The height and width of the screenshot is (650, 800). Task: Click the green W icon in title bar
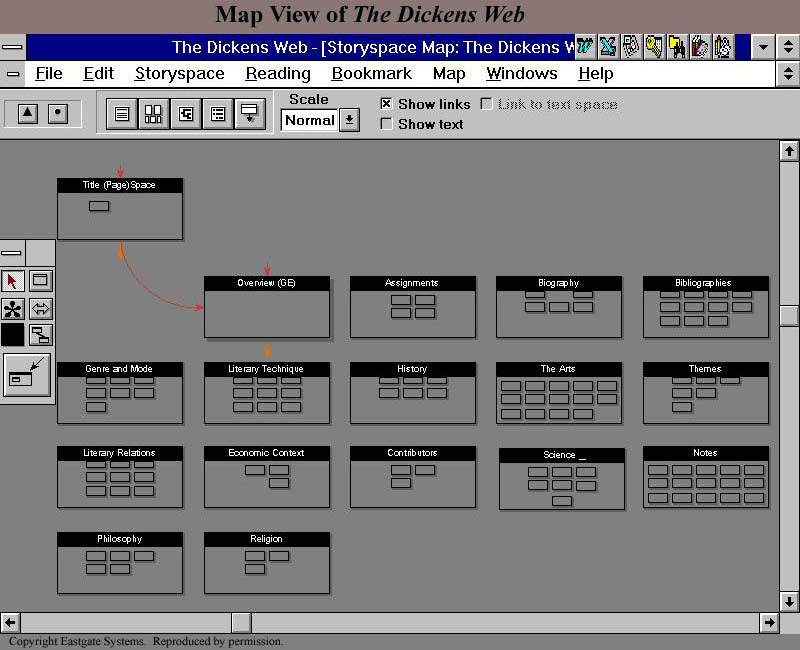click(585, 47)
